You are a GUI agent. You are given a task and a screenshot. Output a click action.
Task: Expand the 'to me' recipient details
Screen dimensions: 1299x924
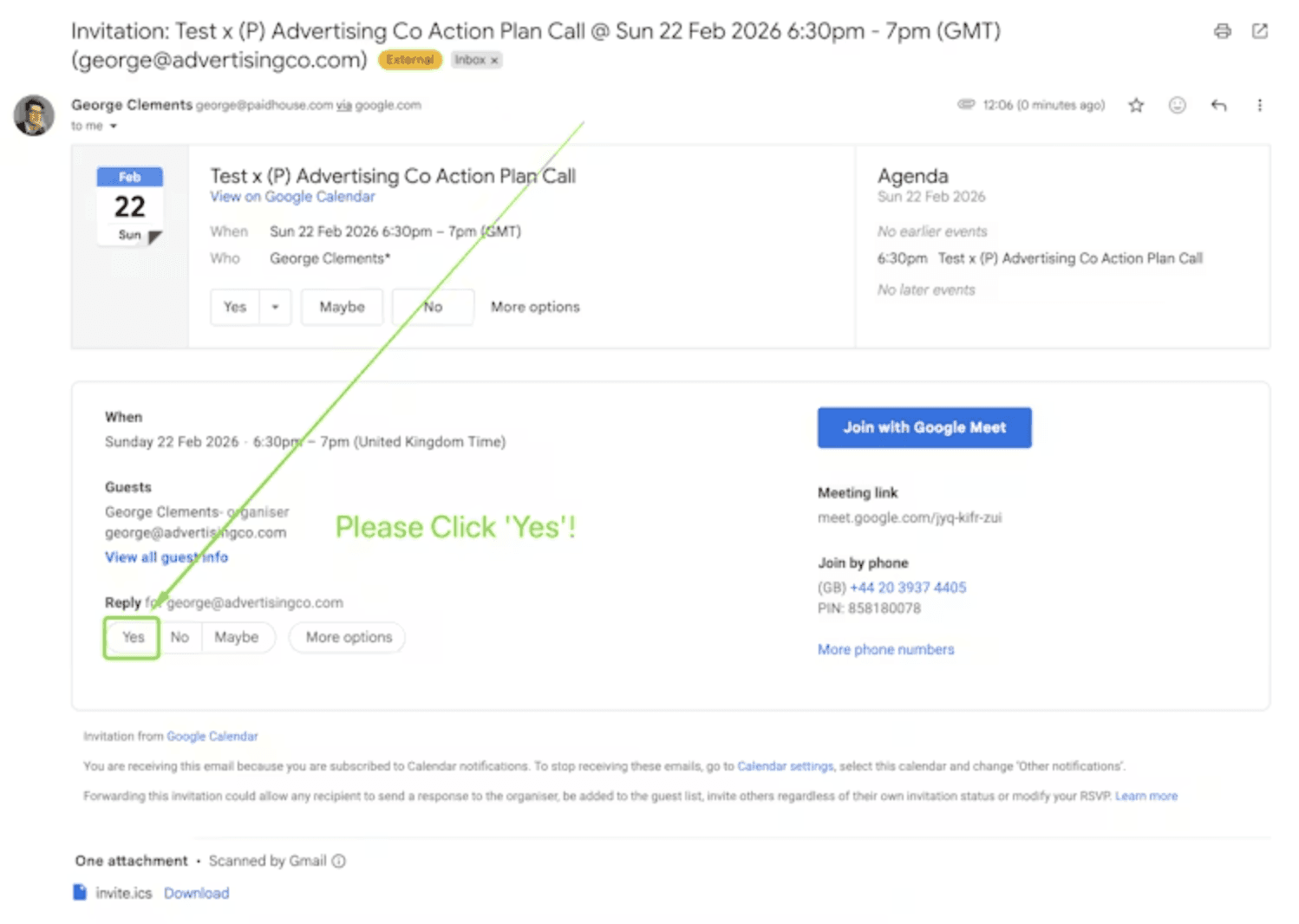click(113, 127)
